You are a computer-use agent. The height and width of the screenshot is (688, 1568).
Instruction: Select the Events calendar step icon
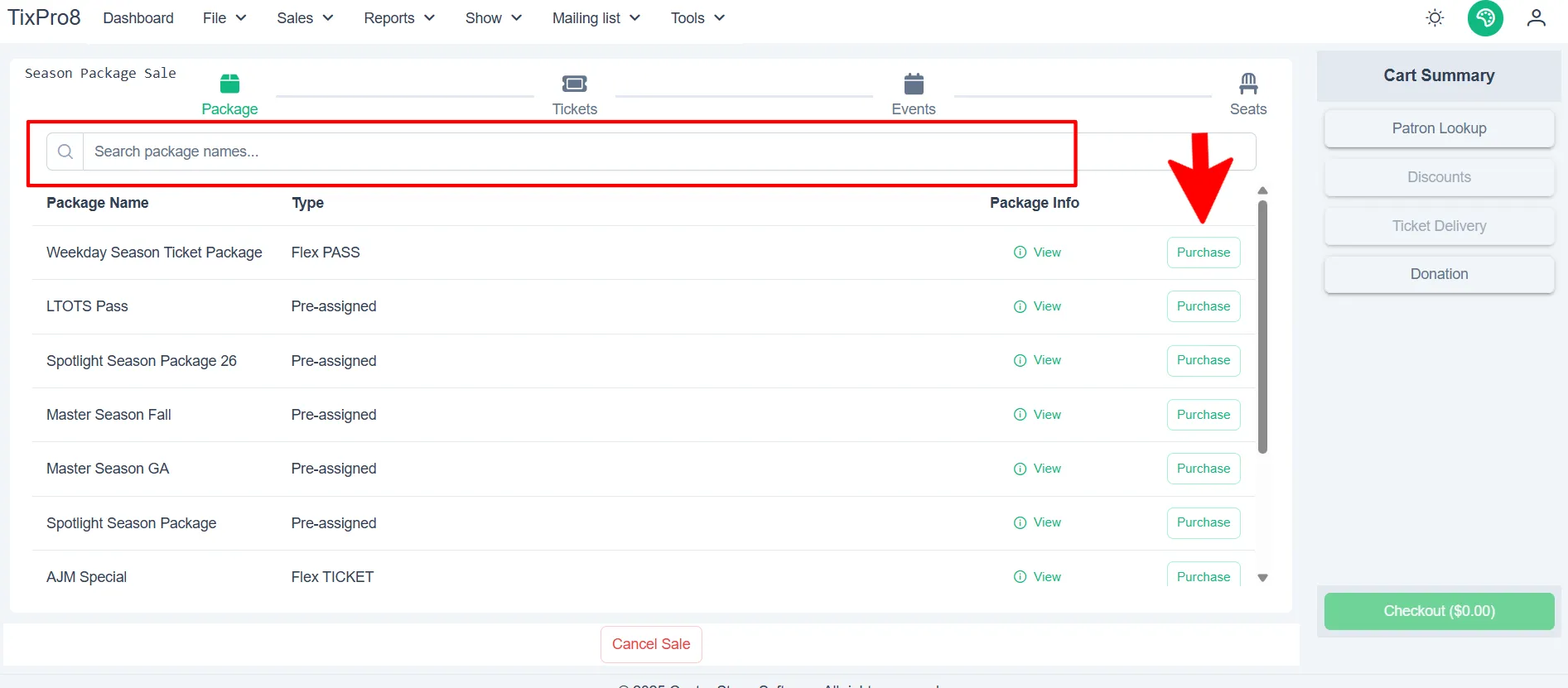pos(914,84)
